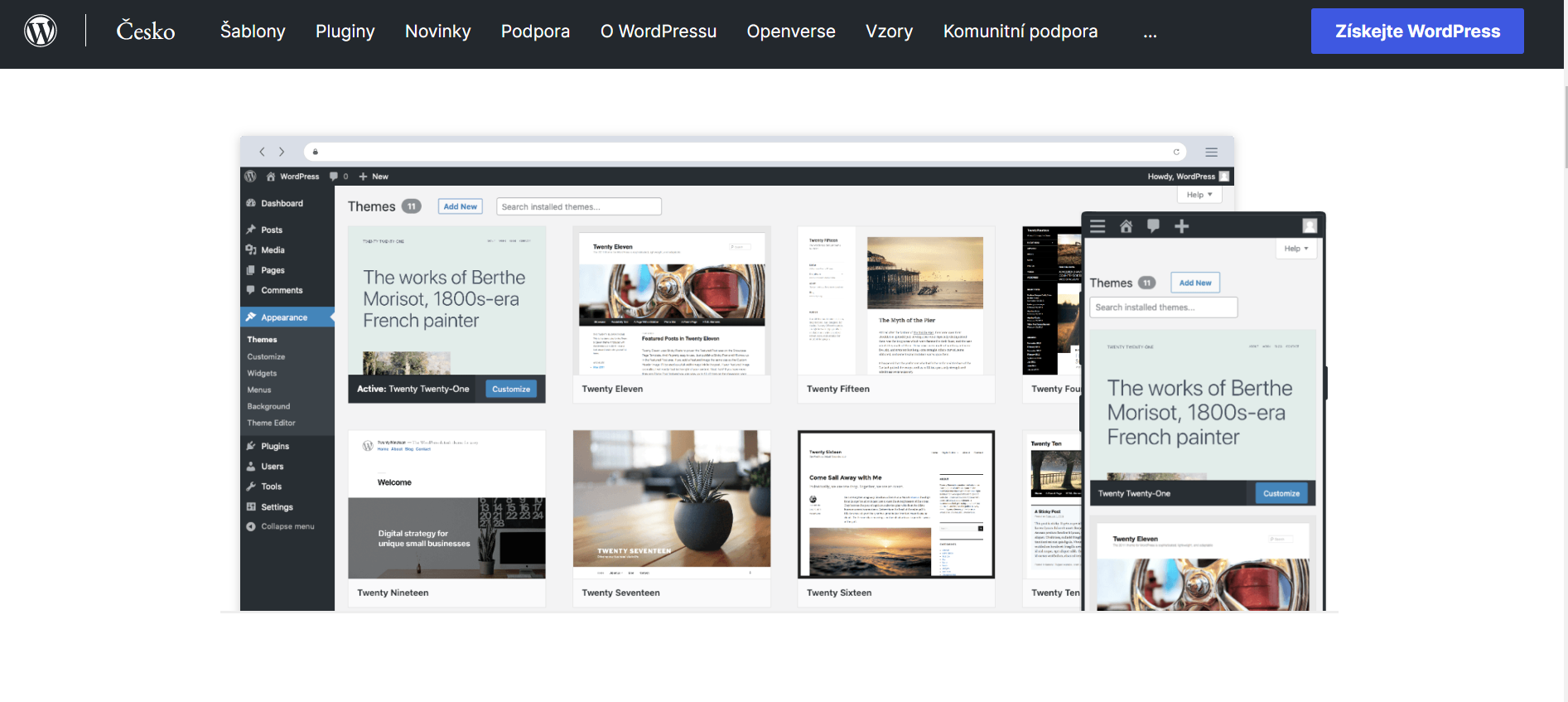
Task: Click the avatar icon in mobile admin bar
Action: tap(1310, 225)
